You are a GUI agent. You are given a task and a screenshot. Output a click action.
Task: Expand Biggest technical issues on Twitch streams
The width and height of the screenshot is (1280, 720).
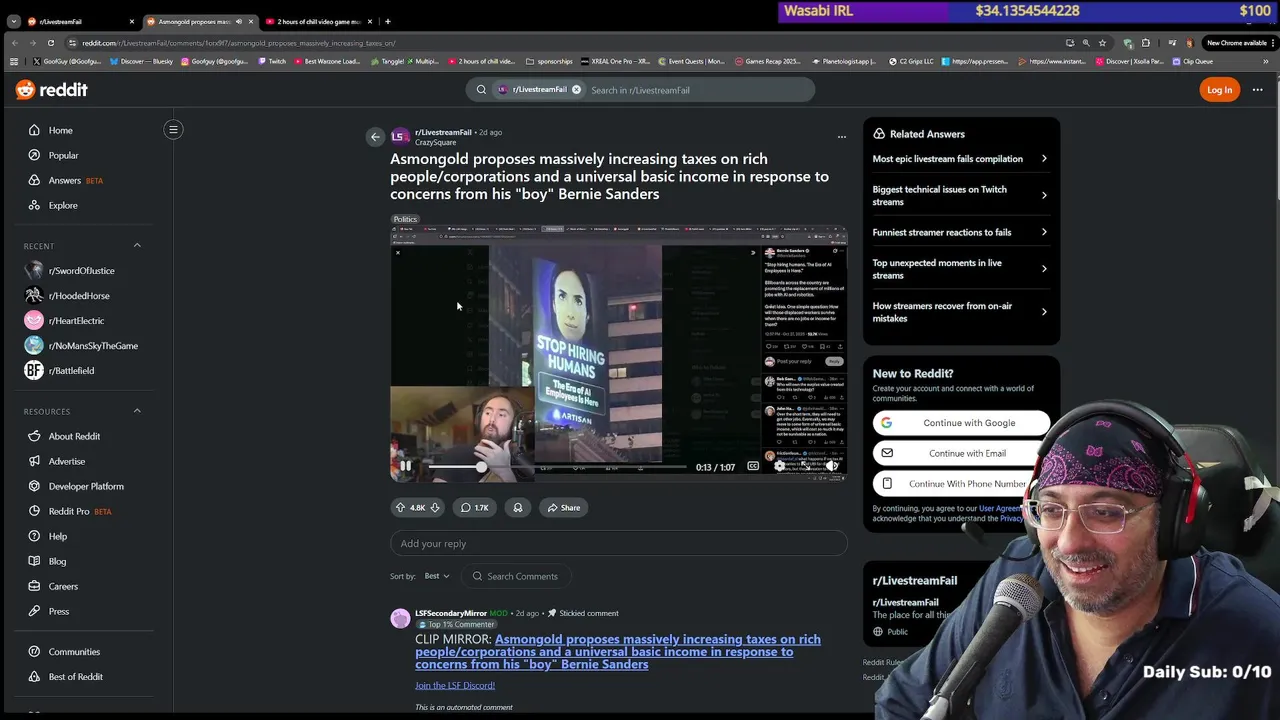click(x=960, y=195)
